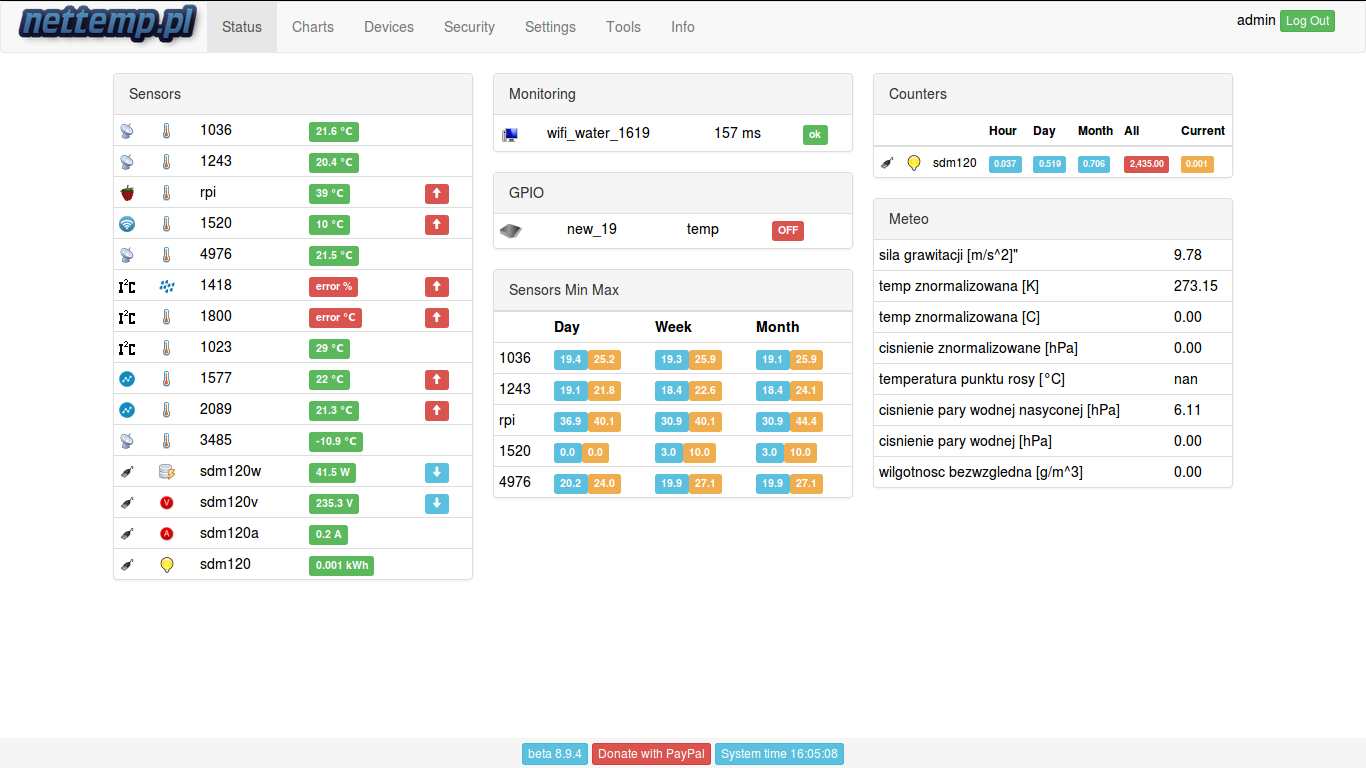1366x768 pixels.
Task: Click the System time 16:05:08 badge
Action: 779,754
